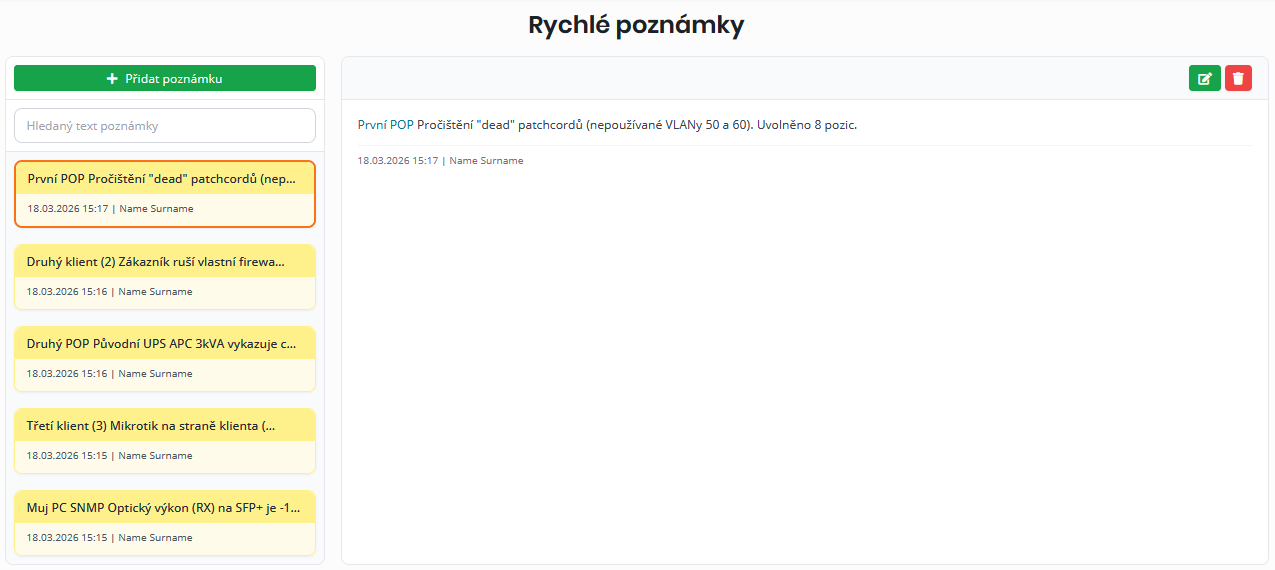Click the date line of the "Druhý POP" card
This screenshot has height=570, width=1275.
point(110,374)
